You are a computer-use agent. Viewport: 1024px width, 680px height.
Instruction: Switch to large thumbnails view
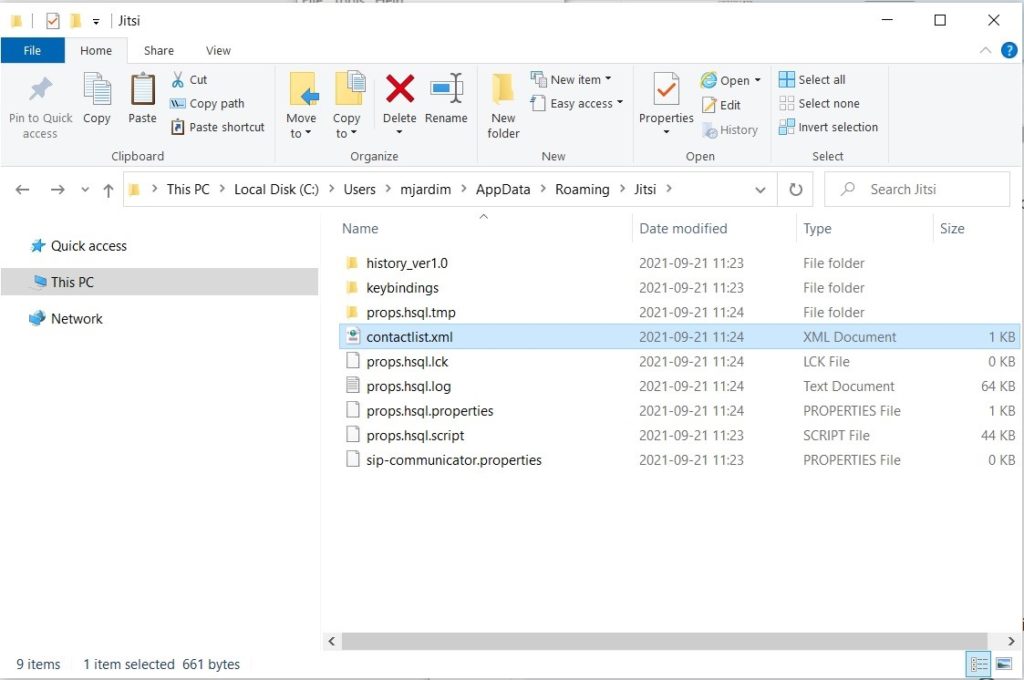[1003, 663]
